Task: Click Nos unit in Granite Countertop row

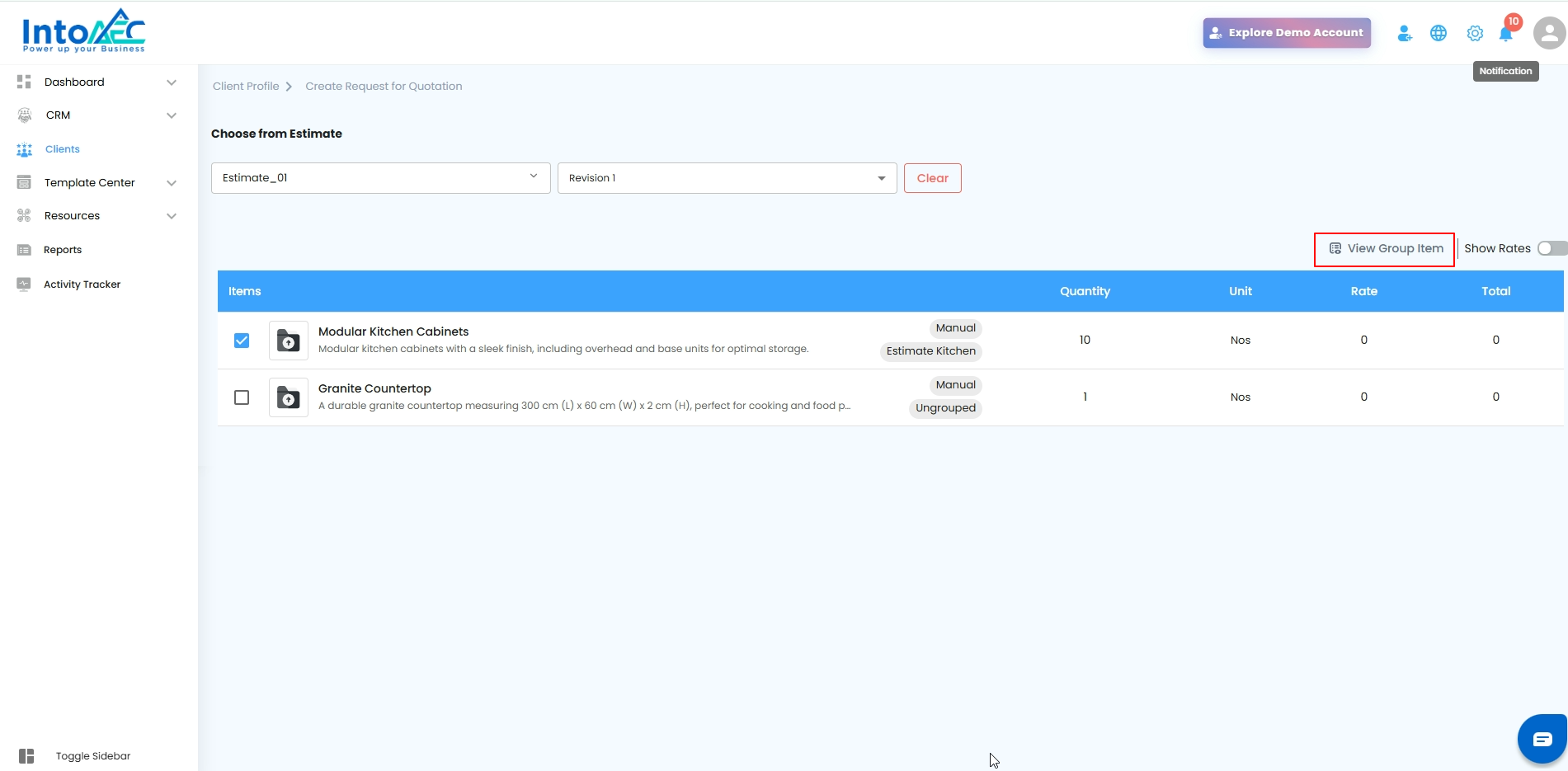Action: pos(1241,397)
